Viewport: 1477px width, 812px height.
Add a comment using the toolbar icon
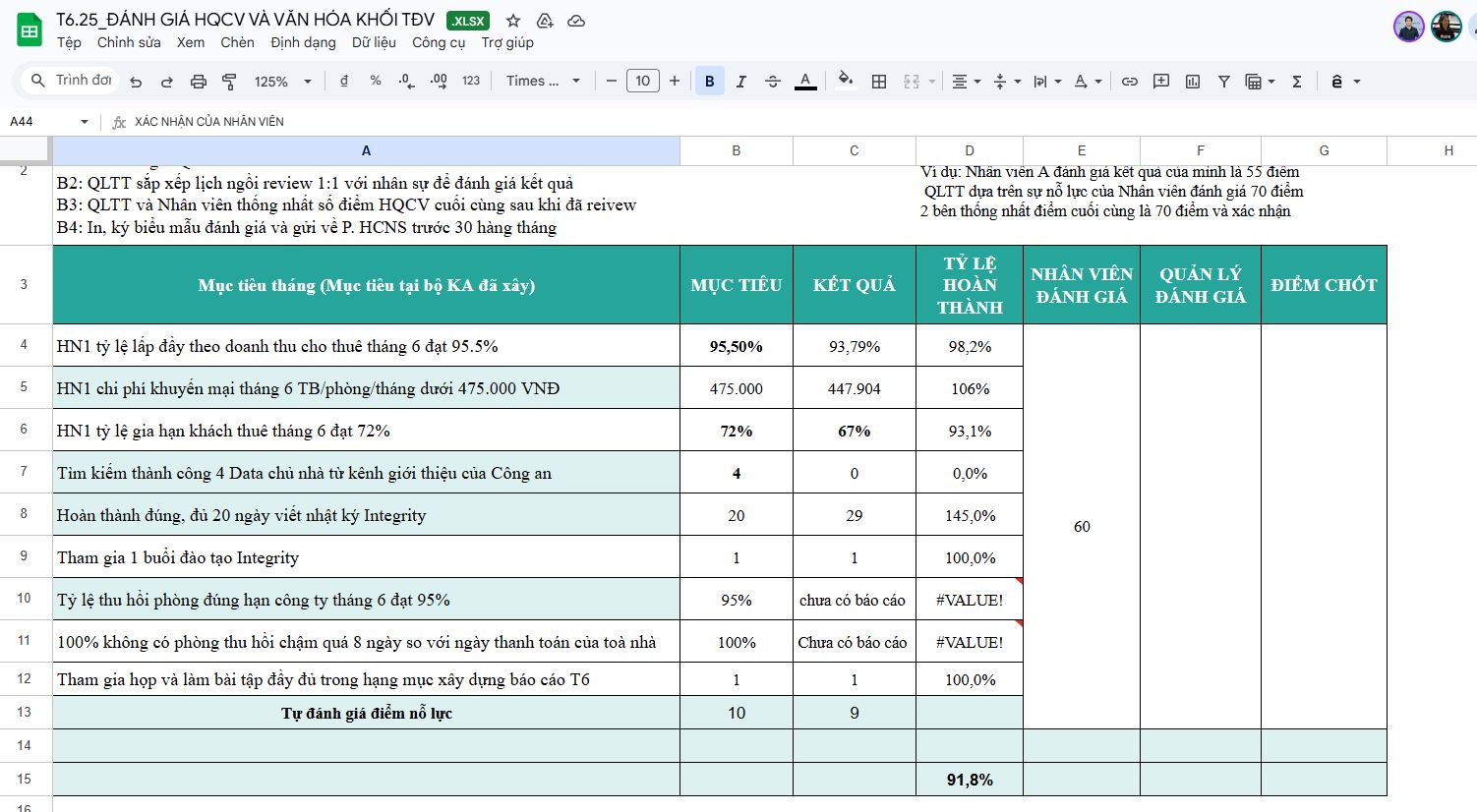[x=1161, y=82]
